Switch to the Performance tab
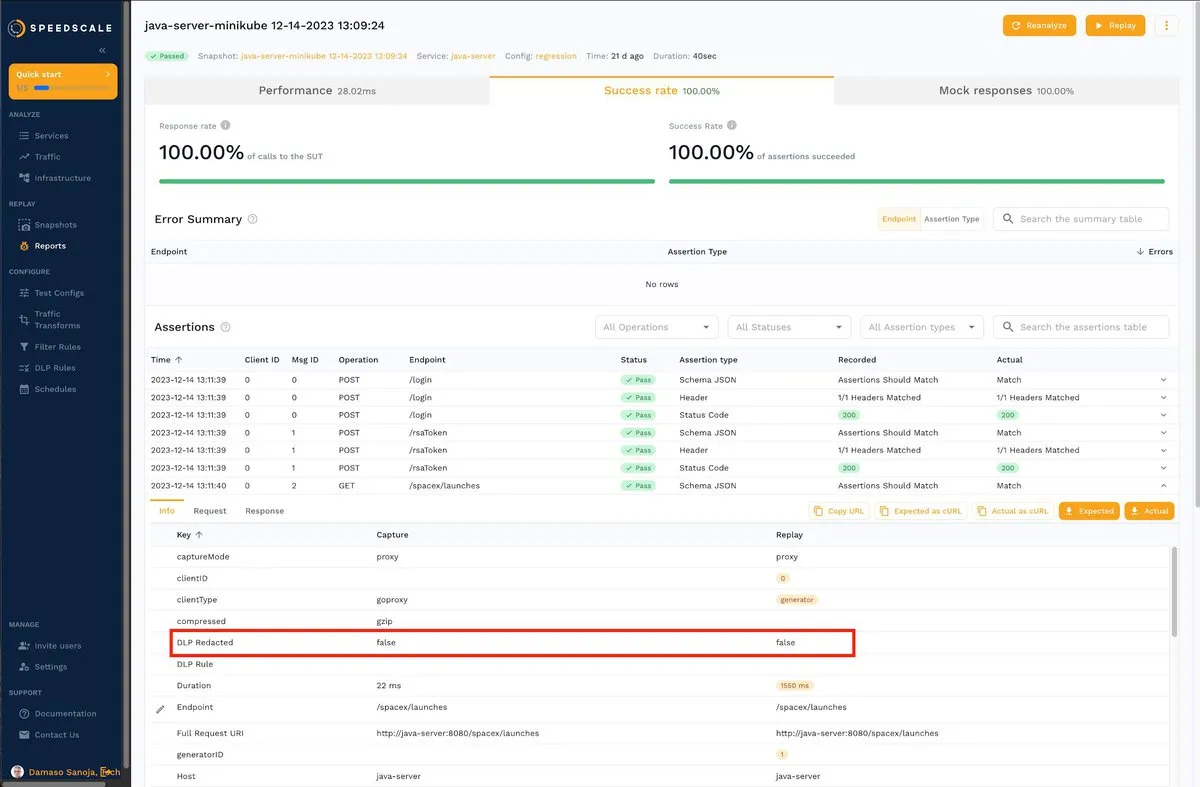Screen dimensions: 1200x787 coord(317,91)
